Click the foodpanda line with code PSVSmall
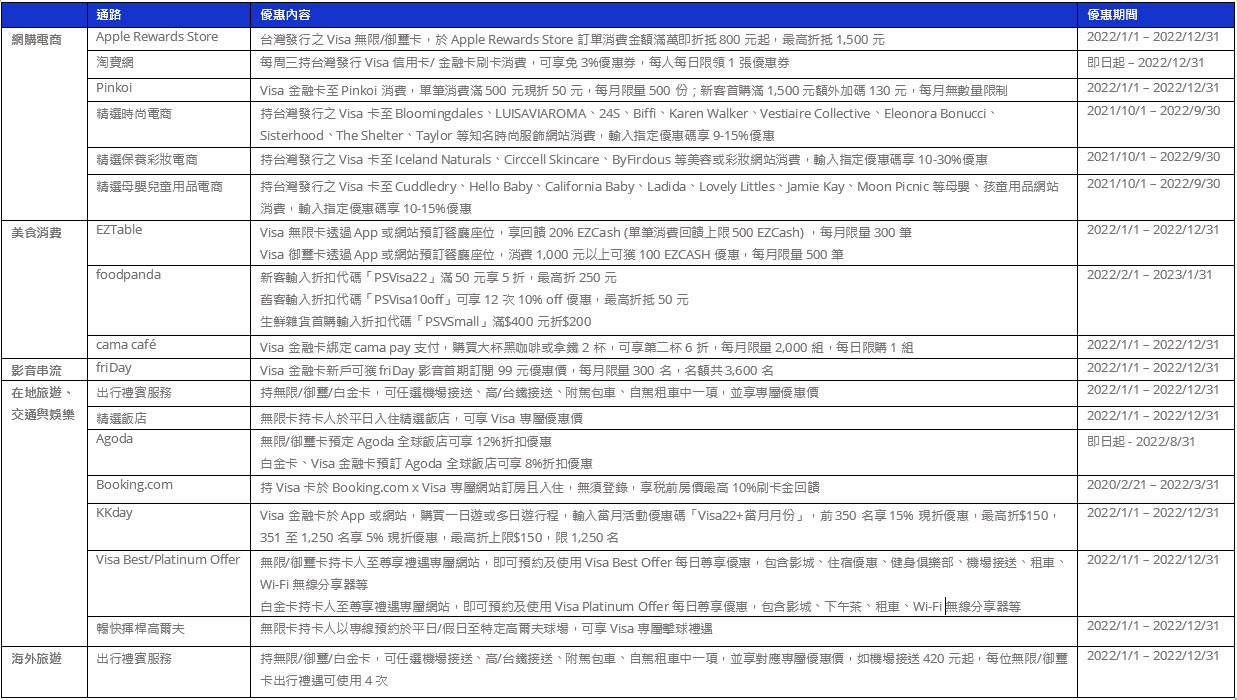1237x700 pixels. [425, 322]
